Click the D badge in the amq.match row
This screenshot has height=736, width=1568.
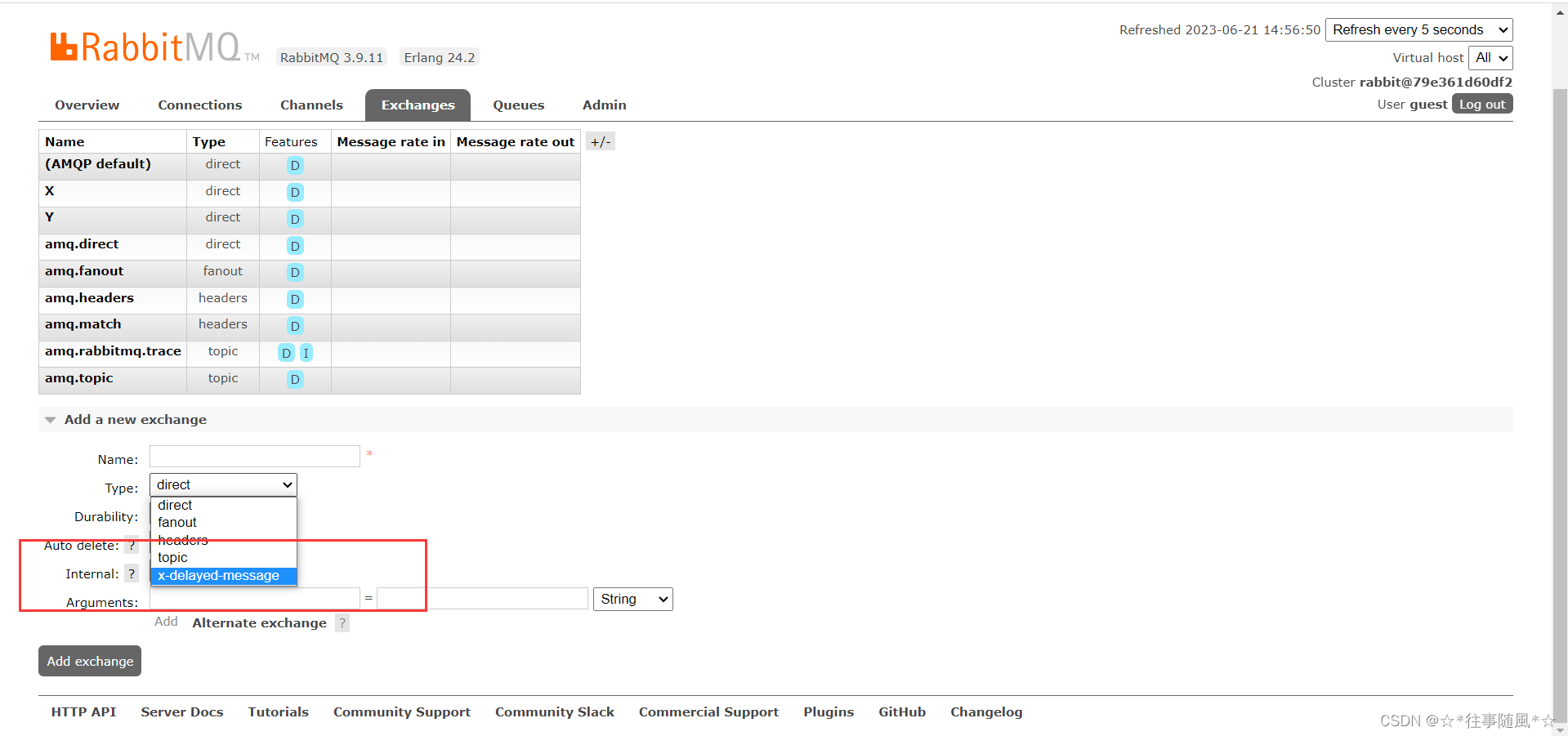[x=295, y=326]
